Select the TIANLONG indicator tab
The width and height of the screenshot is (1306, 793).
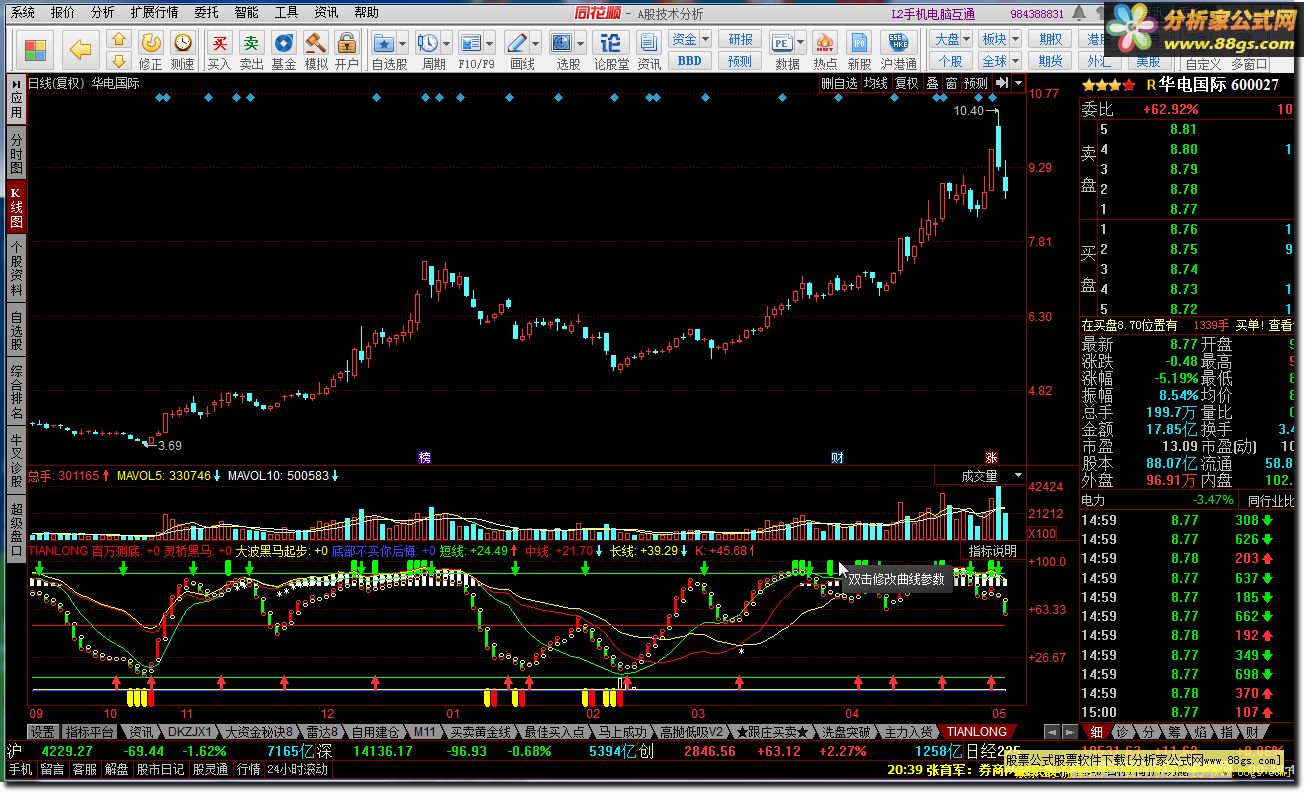click(976, 733)
